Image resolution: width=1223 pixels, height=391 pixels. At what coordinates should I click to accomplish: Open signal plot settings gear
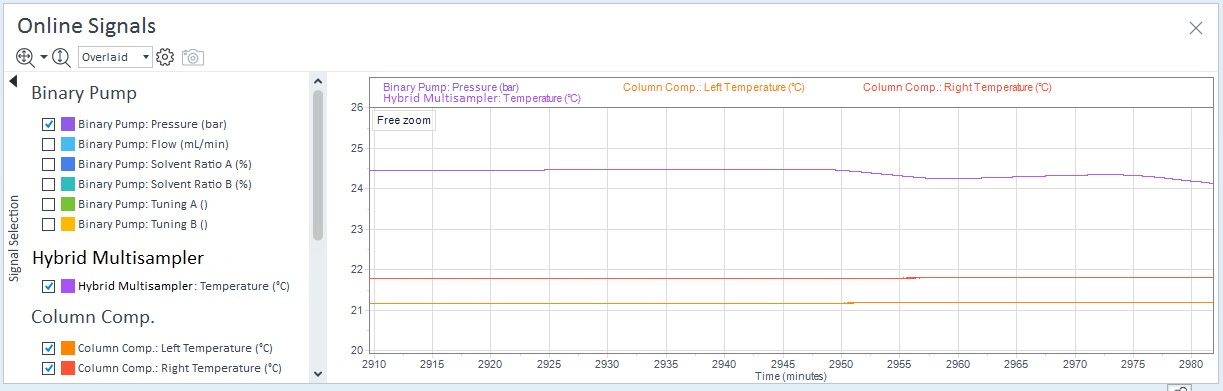click(166, 57)
